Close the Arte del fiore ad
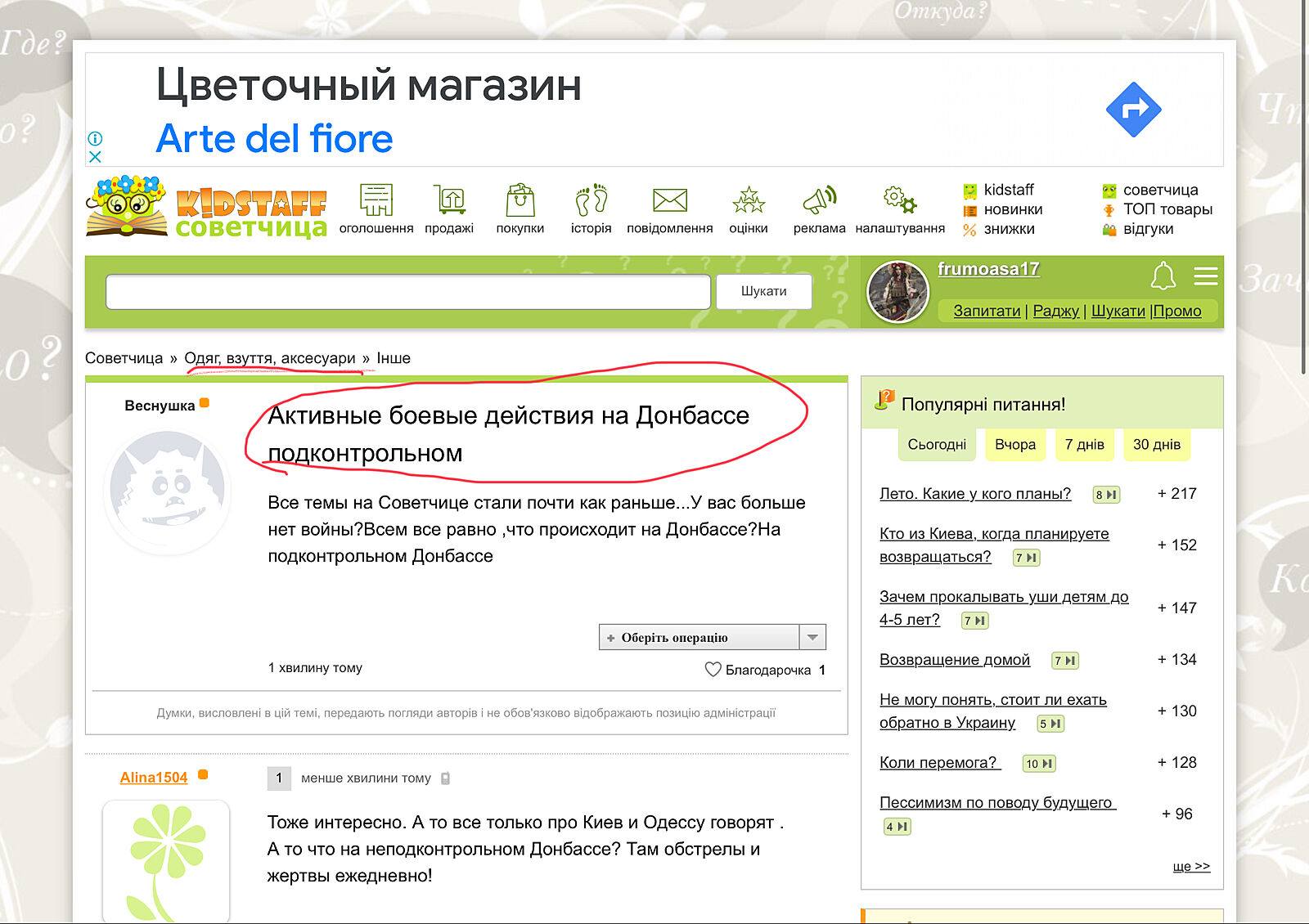 pyautogui.click(x=95, y=156)
